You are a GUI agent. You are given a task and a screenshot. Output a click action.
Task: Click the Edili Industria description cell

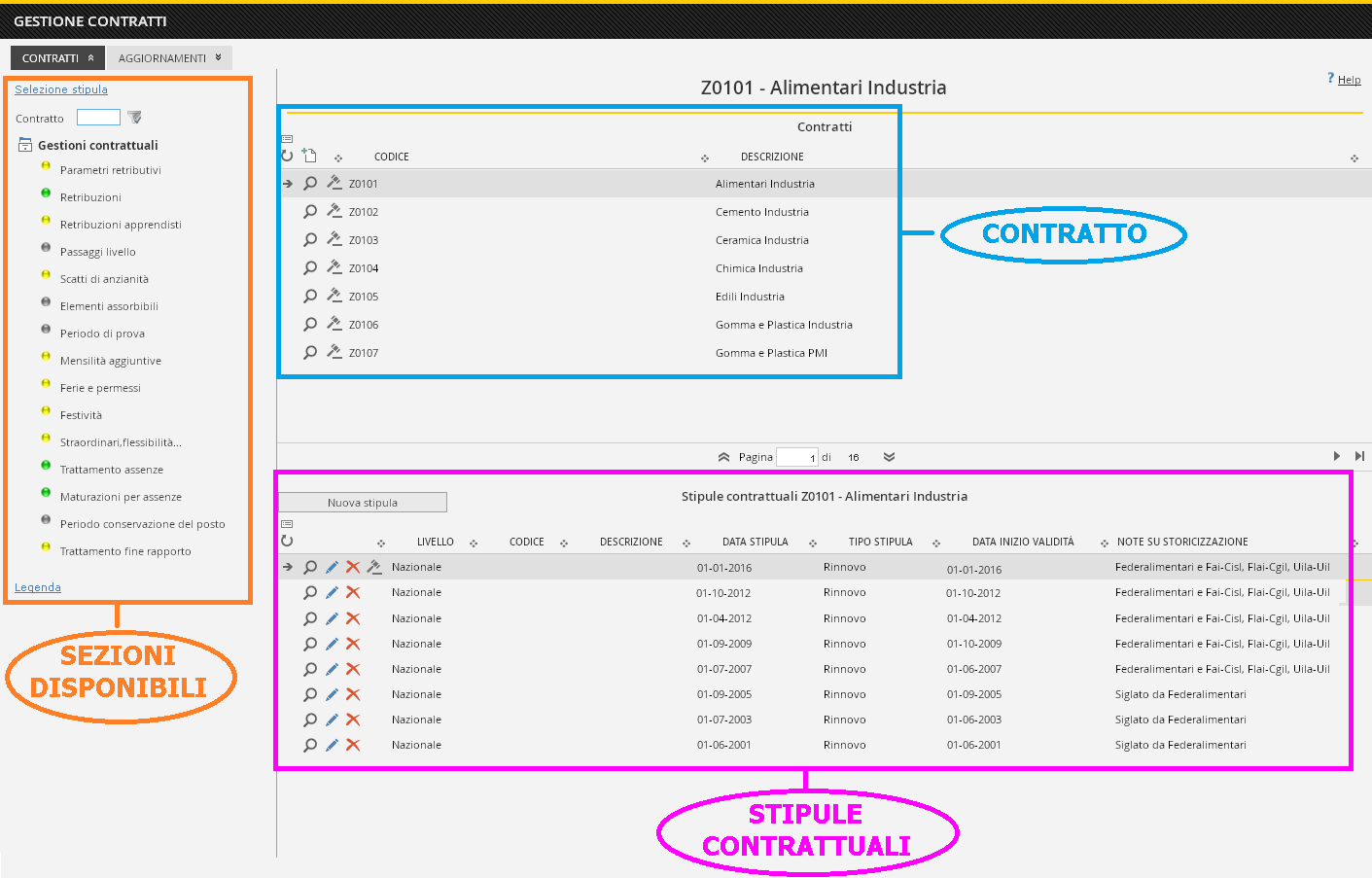(750, 297)
